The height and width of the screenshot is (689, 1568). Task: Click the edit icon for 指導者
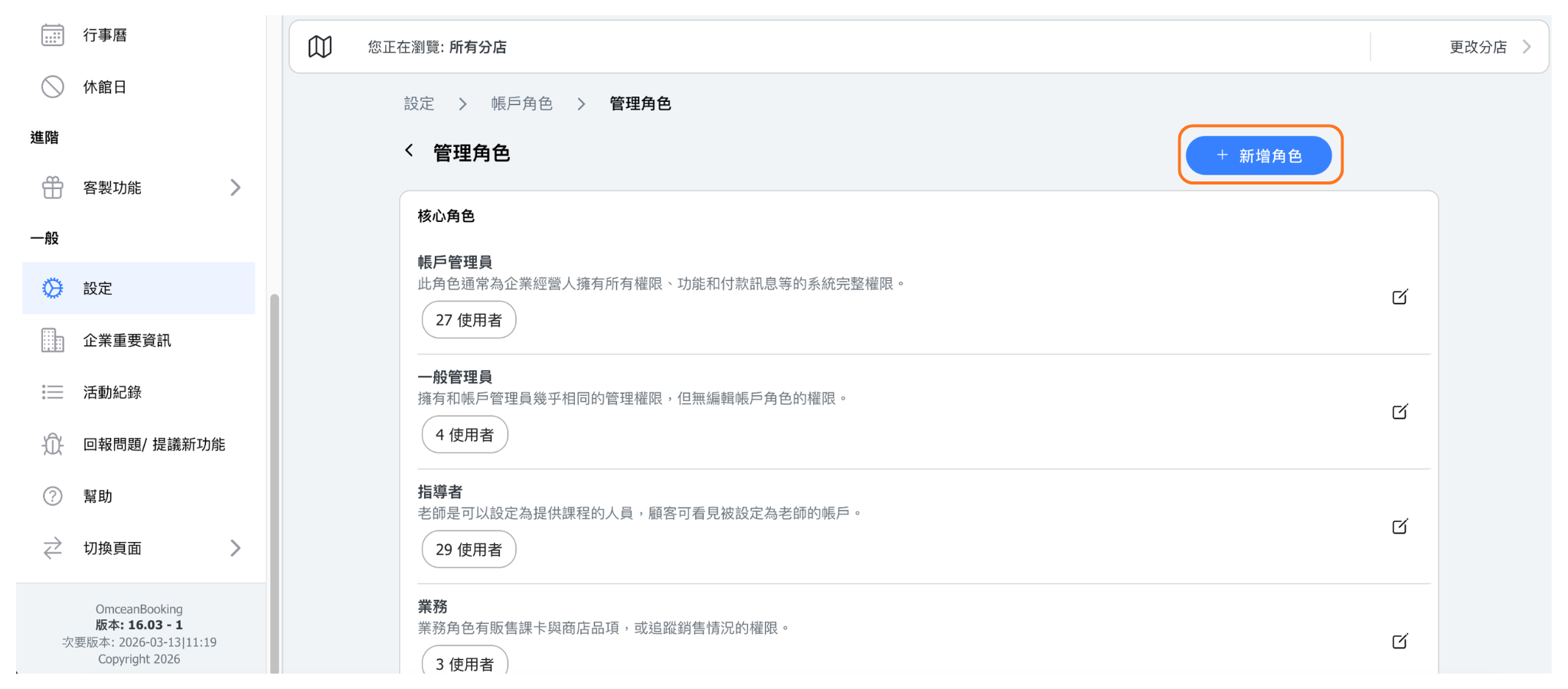click(x=1400, y=527)
